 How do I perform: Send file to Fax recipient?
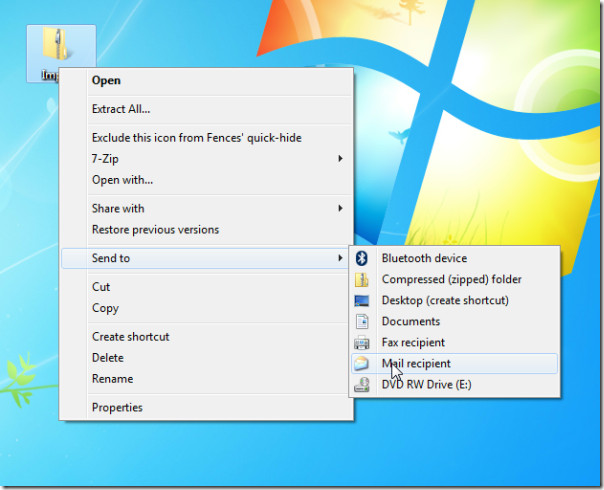point(455,342)
